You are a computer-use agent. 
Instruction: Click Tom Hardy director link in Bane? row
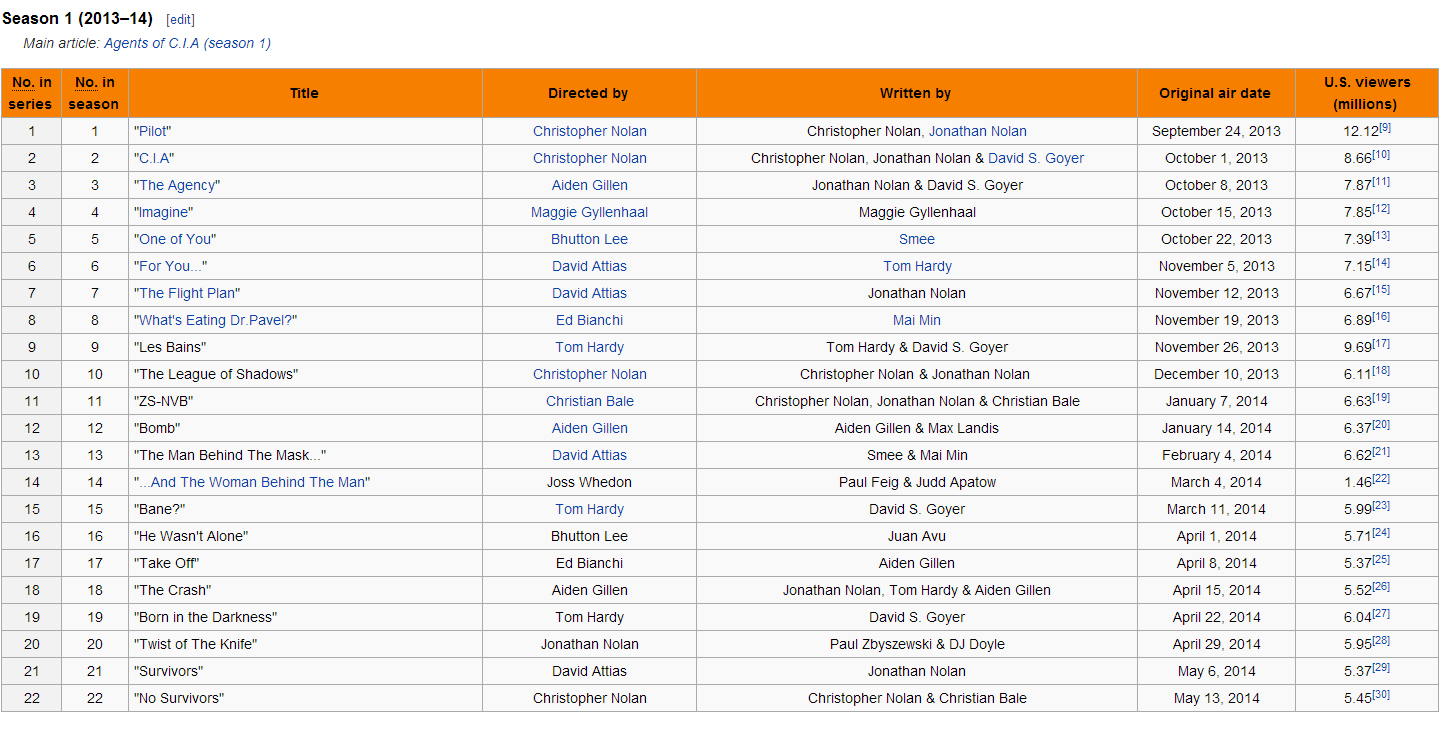(590, 509)
